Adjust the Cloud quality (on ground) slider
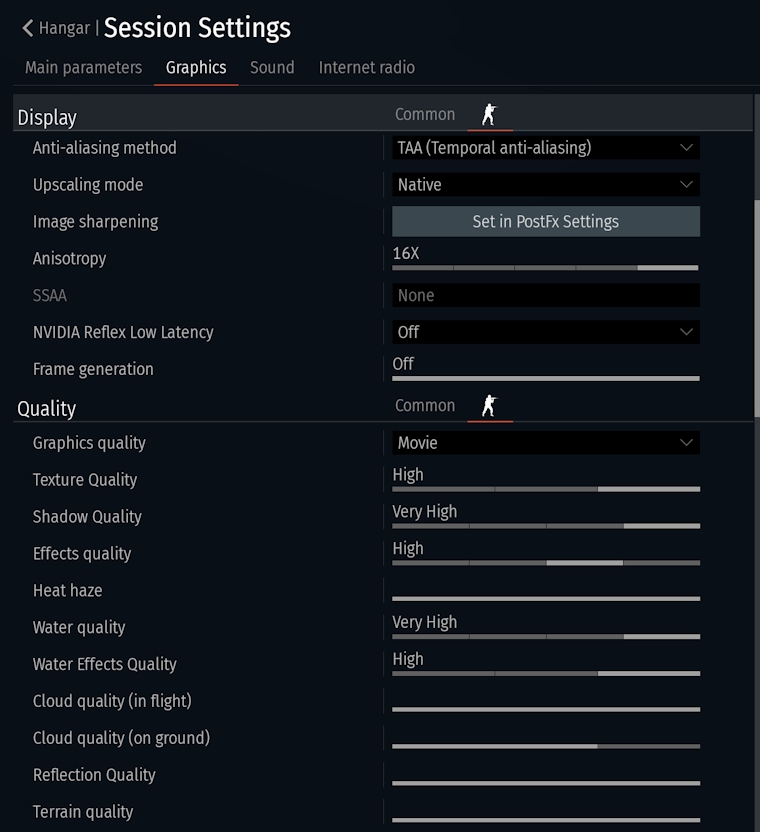Screen dimensions: 760x832 tap(546, 746)
